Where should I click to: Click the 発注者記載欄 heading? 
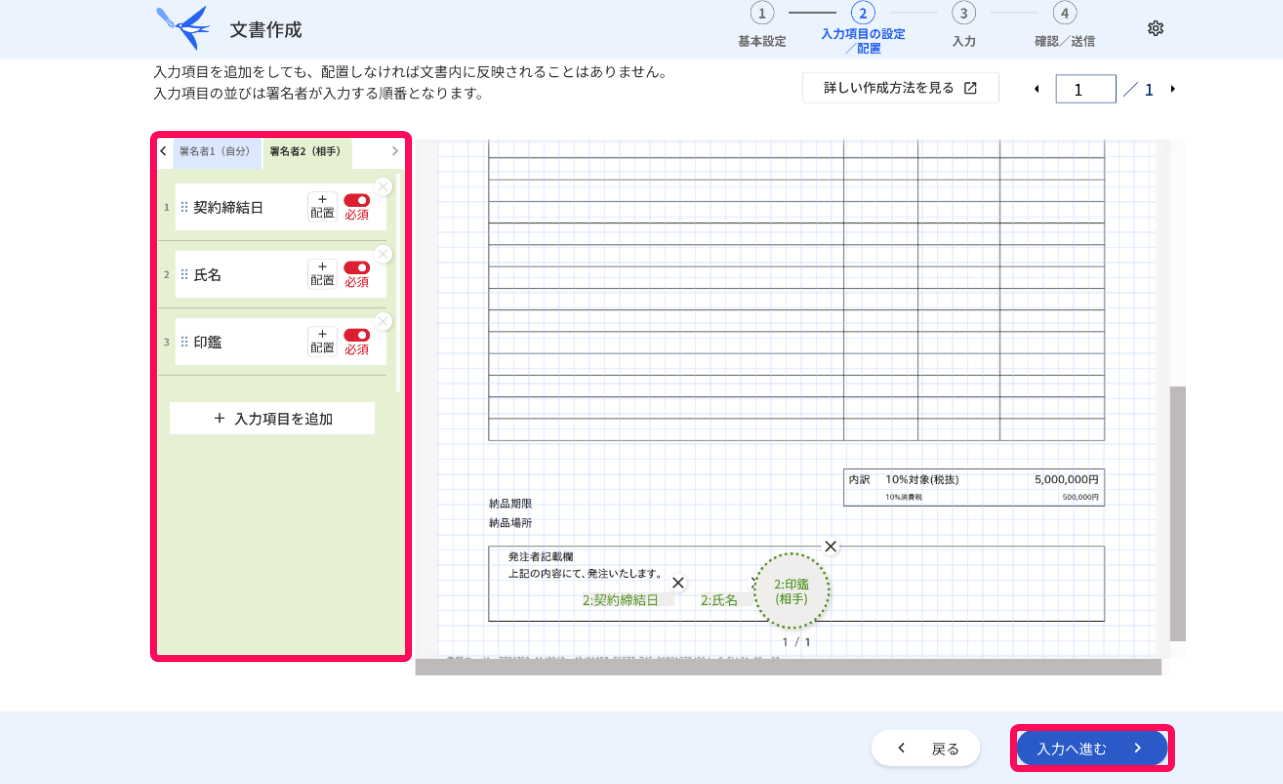(541, 556)
